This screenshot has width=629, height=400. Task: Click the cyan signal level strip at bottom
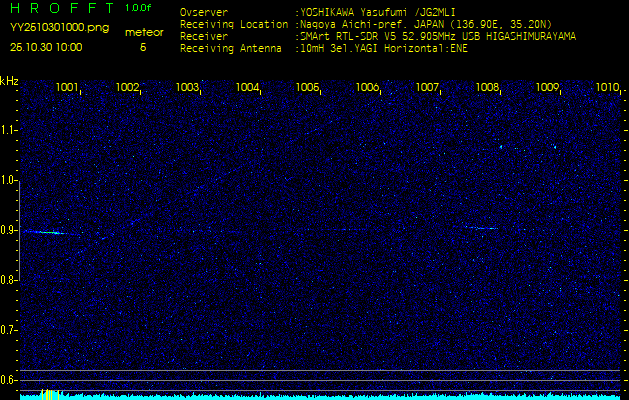(x=321, y=397)
